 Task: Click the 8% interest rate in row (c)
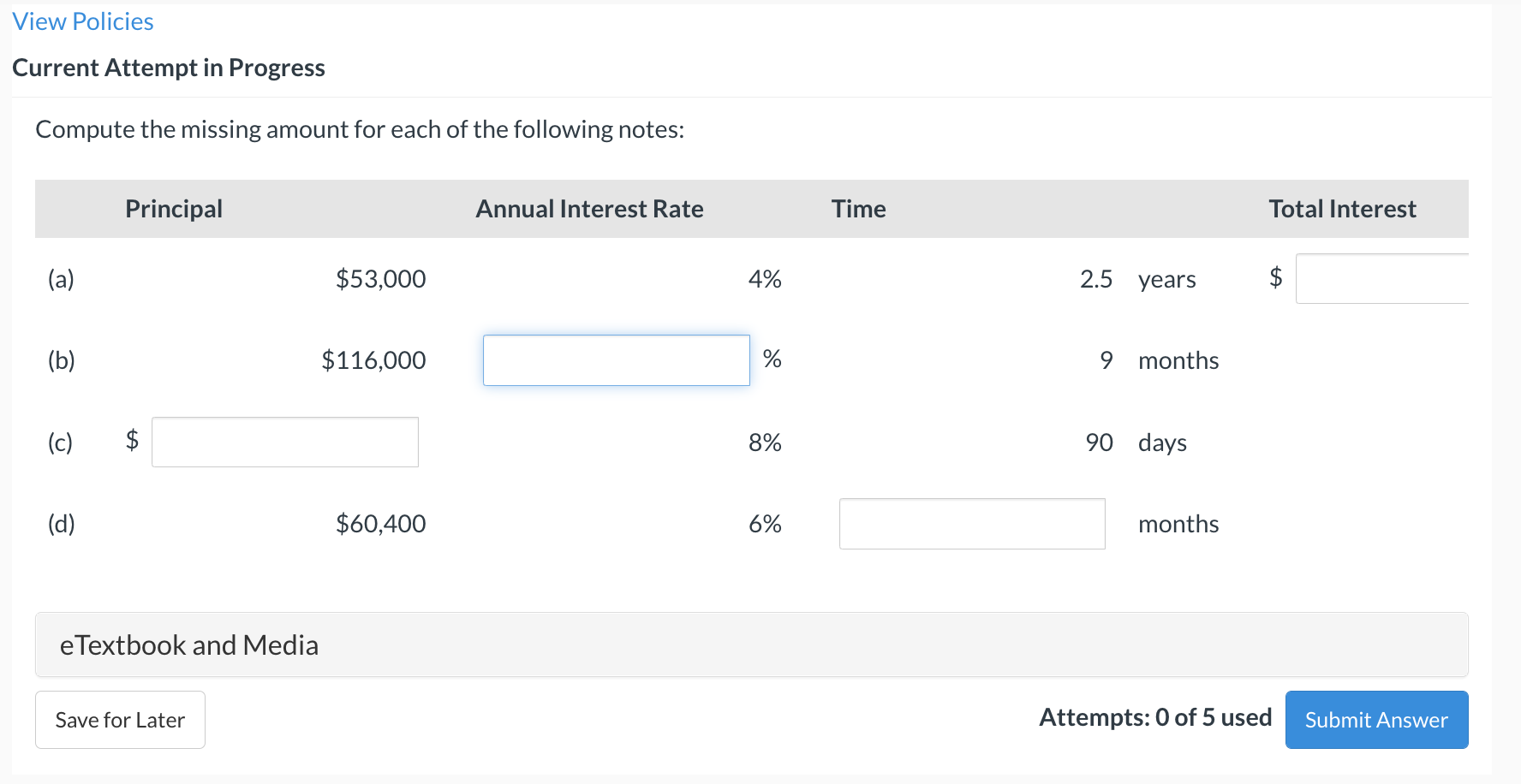765,442
